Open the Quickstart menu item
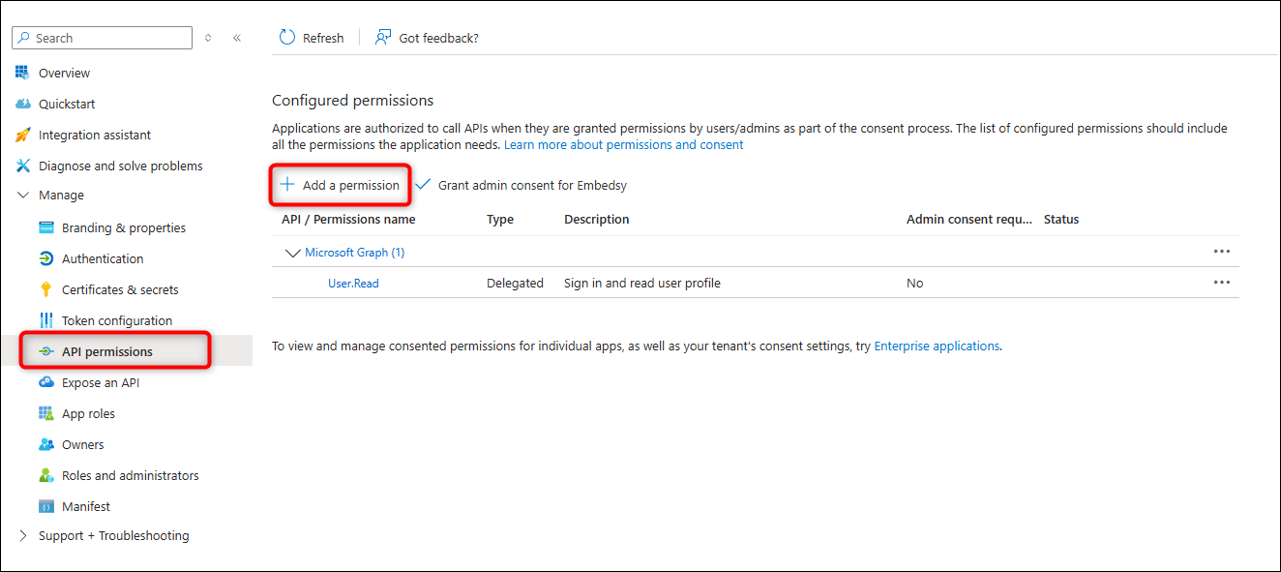 click(67, 104)
